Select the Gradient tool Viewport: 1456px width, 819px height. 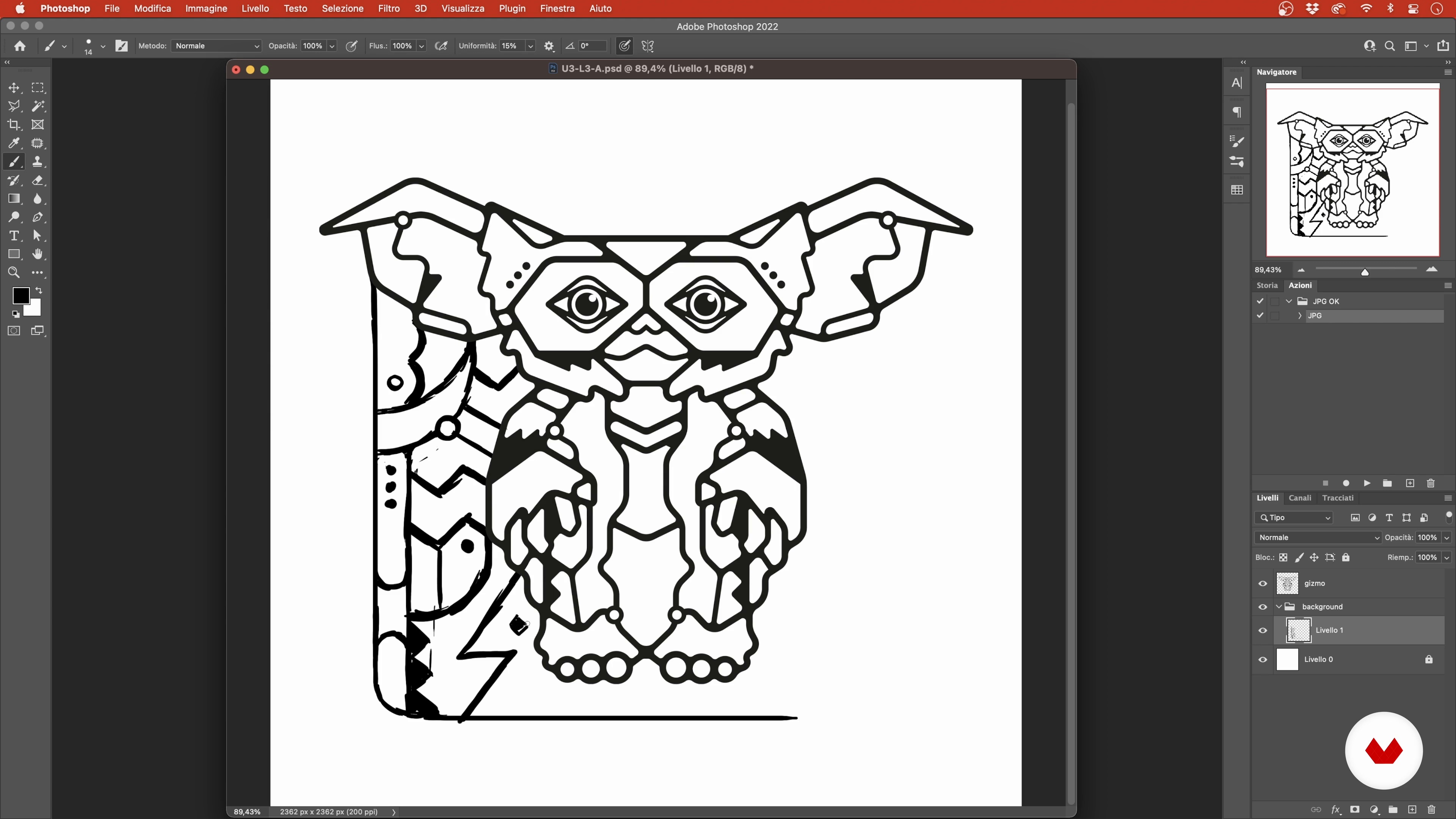pyautogui.click(x=14, y=198)
